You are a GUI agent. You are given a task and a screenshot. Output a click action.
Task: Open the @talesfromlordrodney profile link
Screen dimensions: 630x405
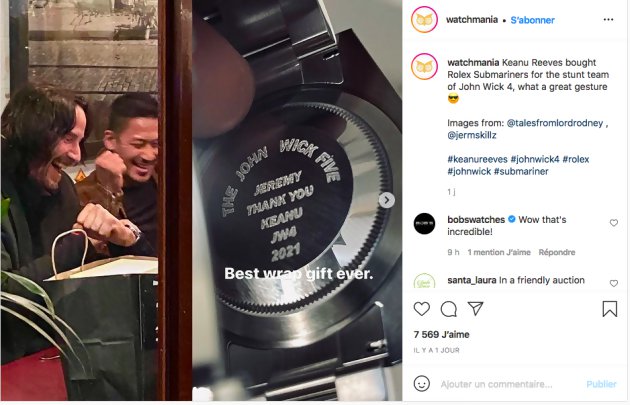pyautogui.click(x=555, y=123)
